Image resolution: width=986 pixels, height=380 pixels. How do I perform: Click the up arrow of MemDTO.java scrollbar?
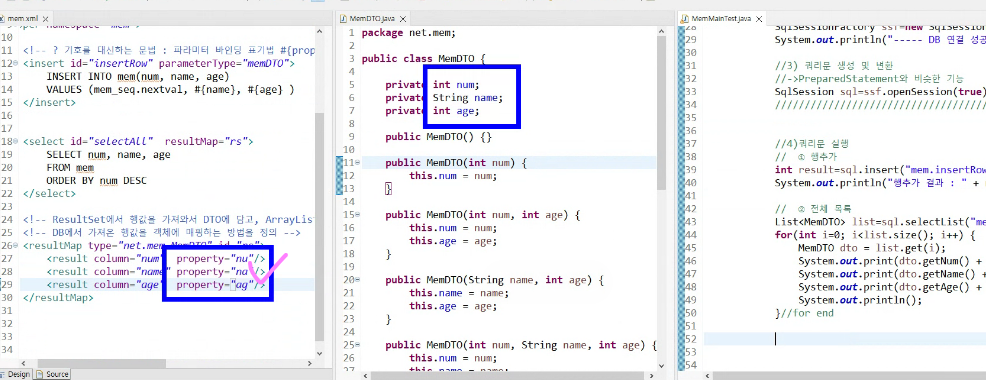(x=661, y=31)
